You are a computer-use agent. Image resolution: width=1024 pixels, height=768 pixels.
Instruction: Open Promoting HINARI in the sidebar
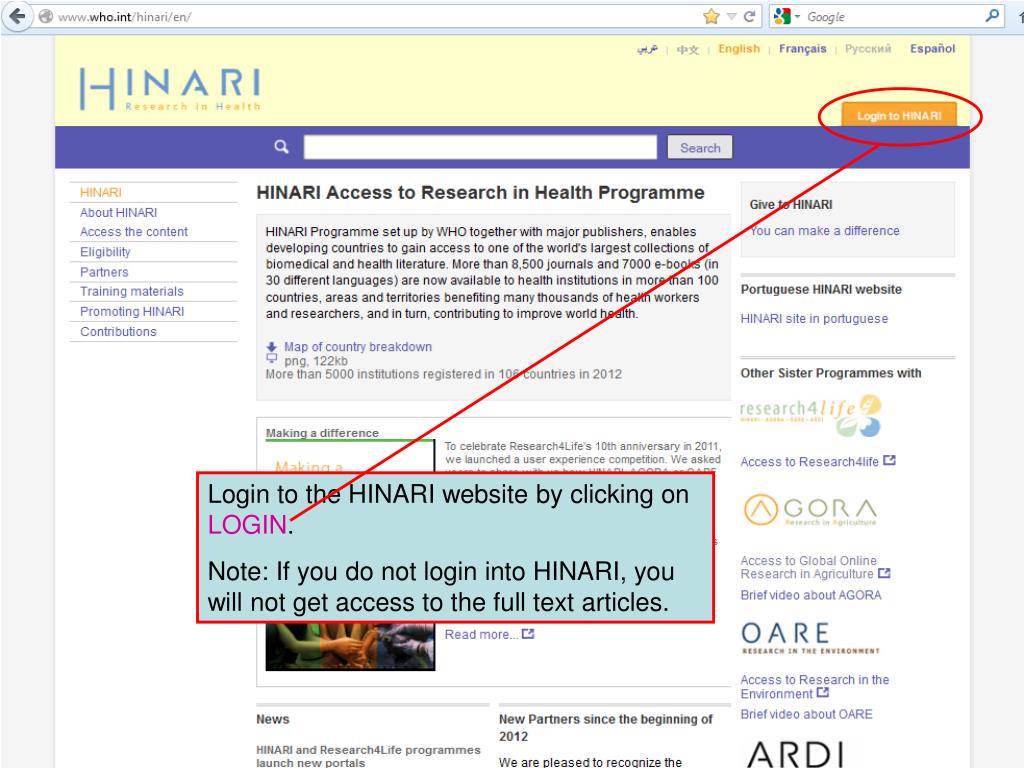click(132, 312)
